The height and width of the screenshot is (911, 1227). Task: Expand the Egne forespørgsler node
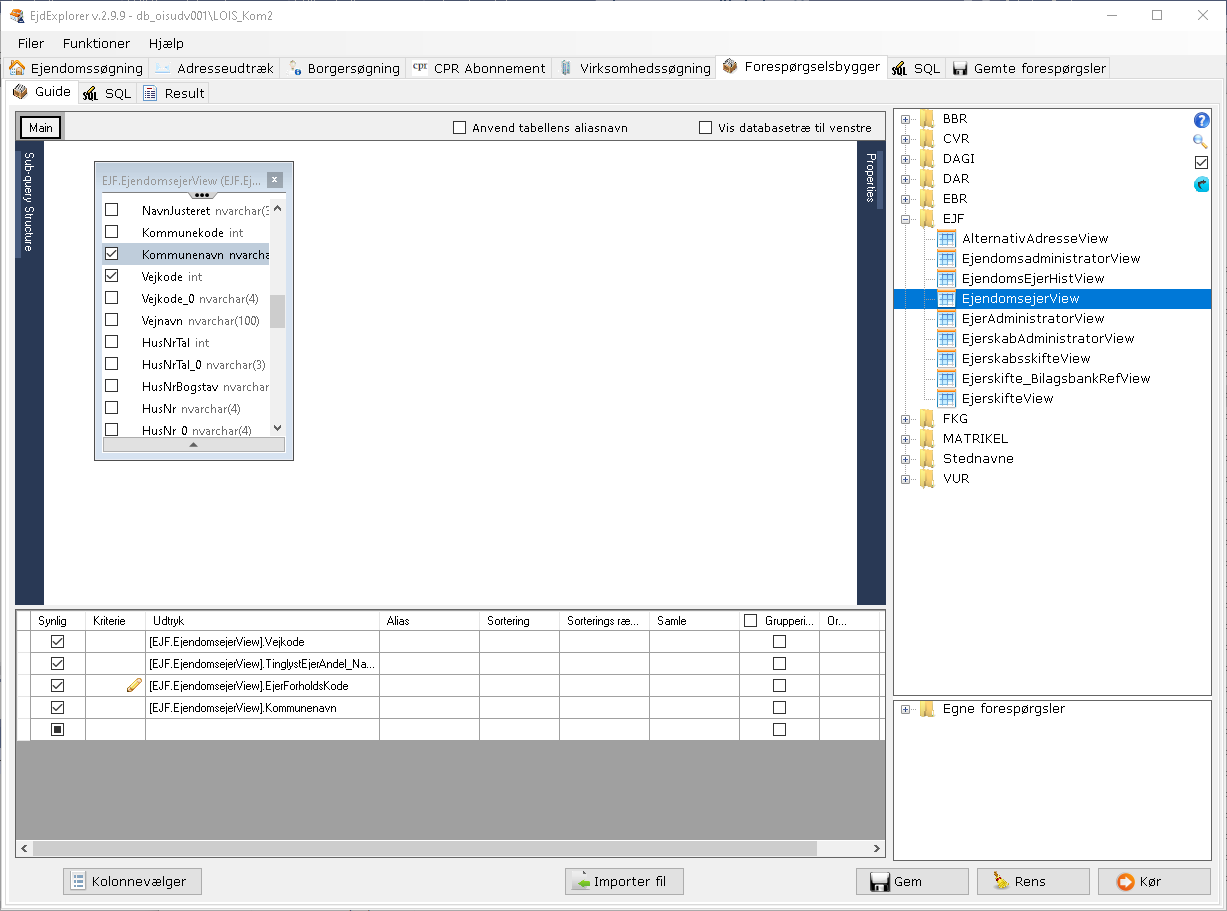tap(906, 710)
